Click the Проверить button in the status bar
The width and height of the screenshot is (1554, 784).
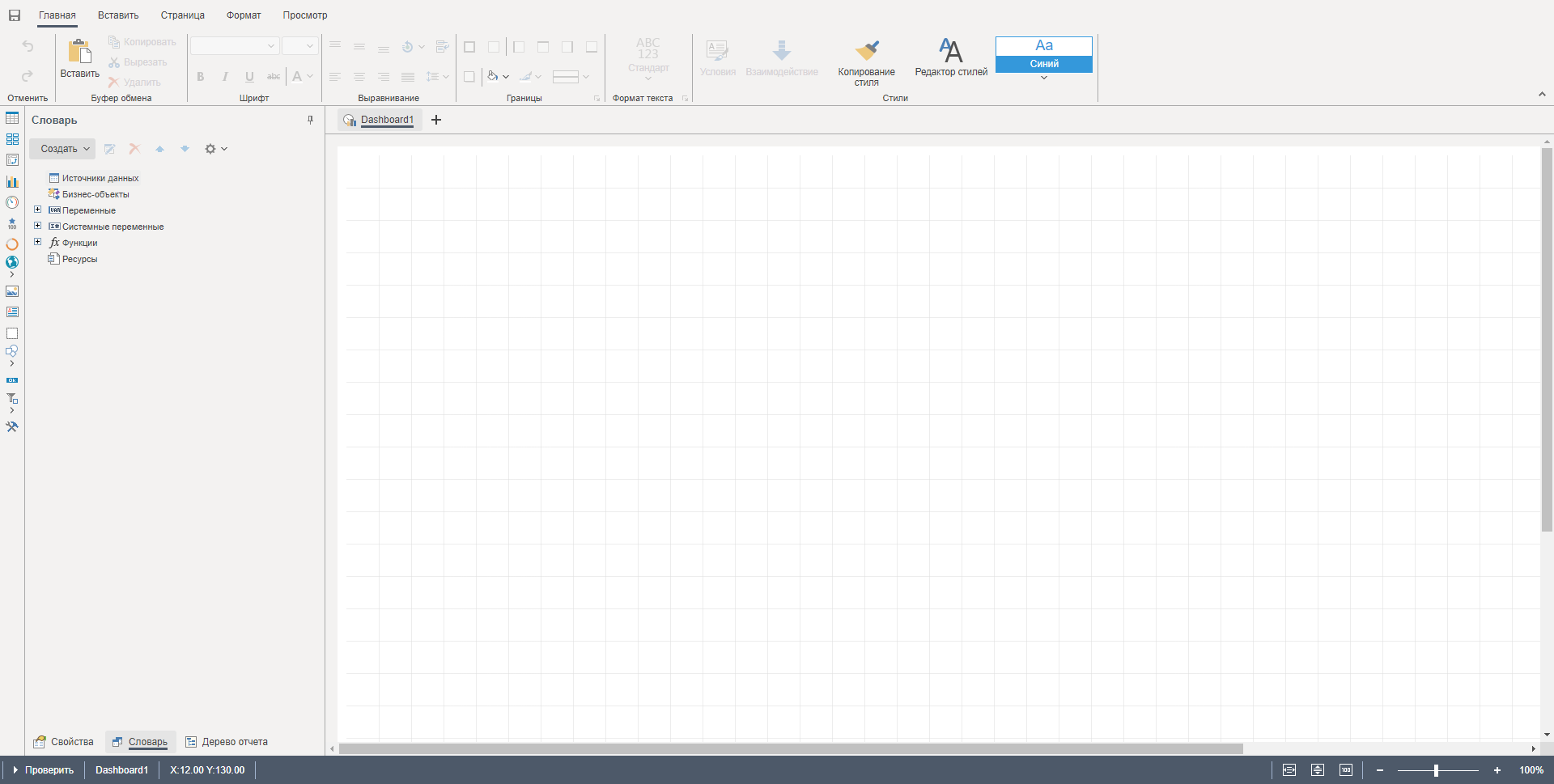tap(44, 770)
